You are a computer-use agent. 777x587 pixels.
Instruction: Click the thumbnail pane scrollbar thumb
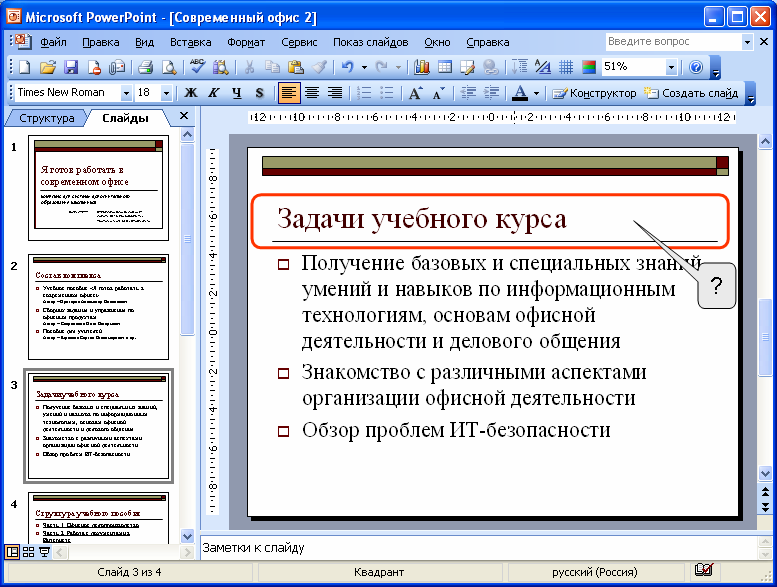187,239
